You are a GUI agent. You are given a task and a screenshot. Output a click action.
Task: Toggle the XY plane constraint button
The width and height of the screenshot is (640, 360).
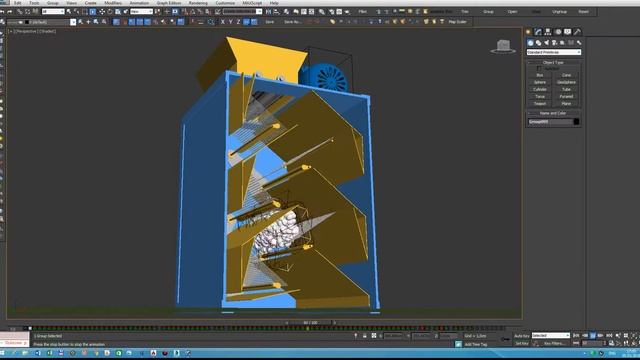(x=246, y=22)
